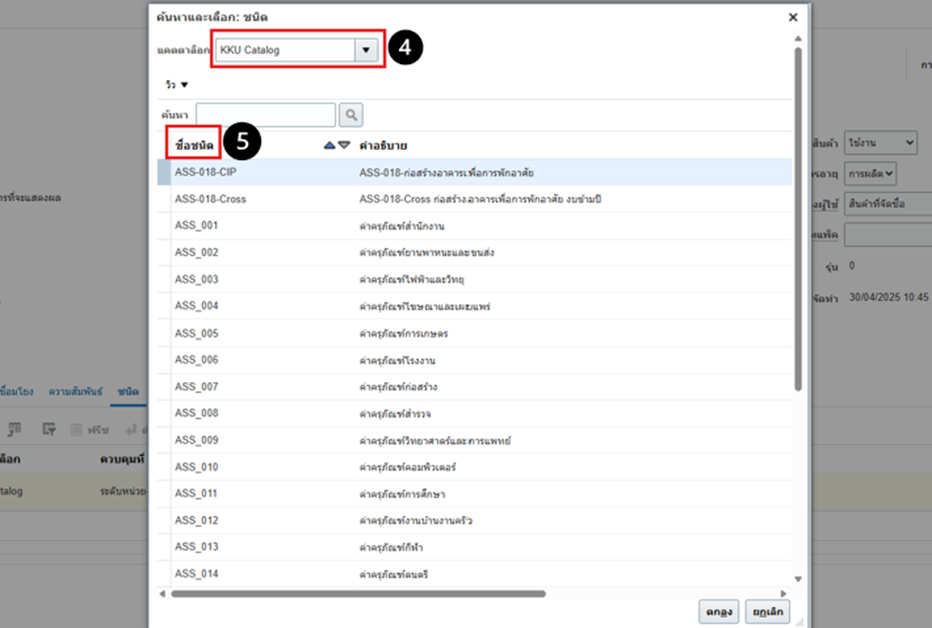
Task: Expand the วิว view menu
Action: (x=177, y=85)
